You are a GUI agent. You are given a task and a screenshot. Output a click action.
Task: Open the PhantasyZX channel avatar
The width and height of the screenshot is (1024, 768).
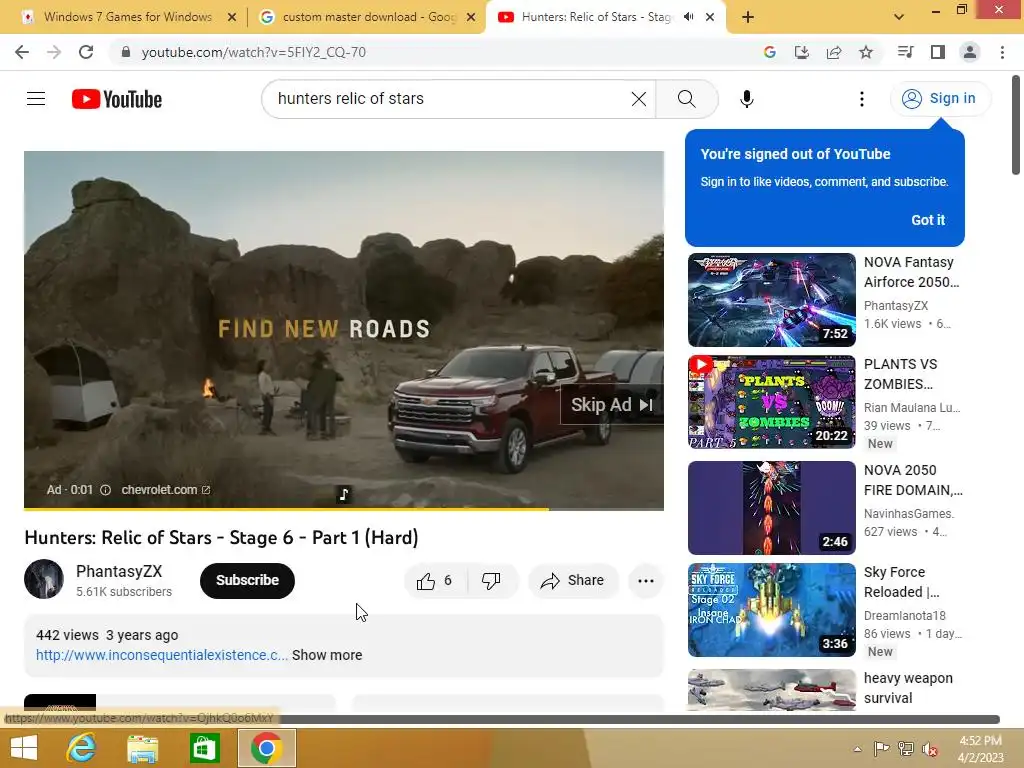coord(44,579)
